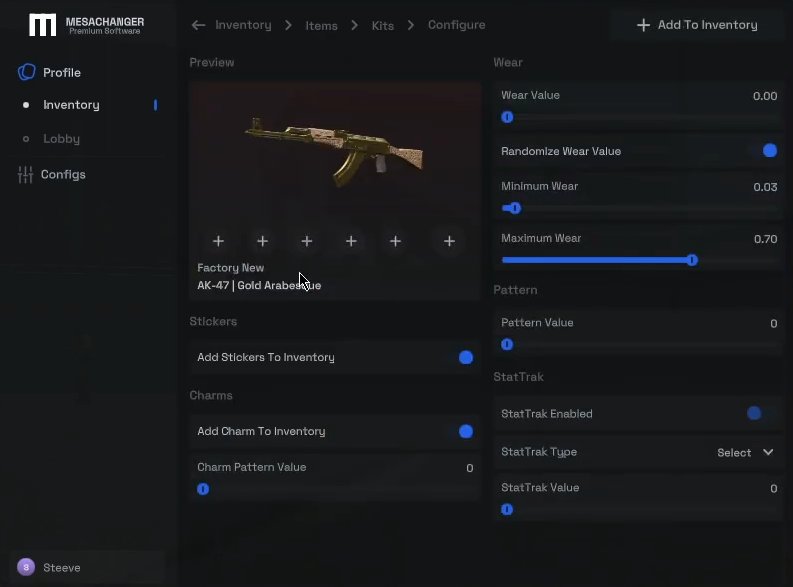This screenshot has width=793, height=587.
Task: Enable the StatTrak Enabled toggle
Action: 755,413
